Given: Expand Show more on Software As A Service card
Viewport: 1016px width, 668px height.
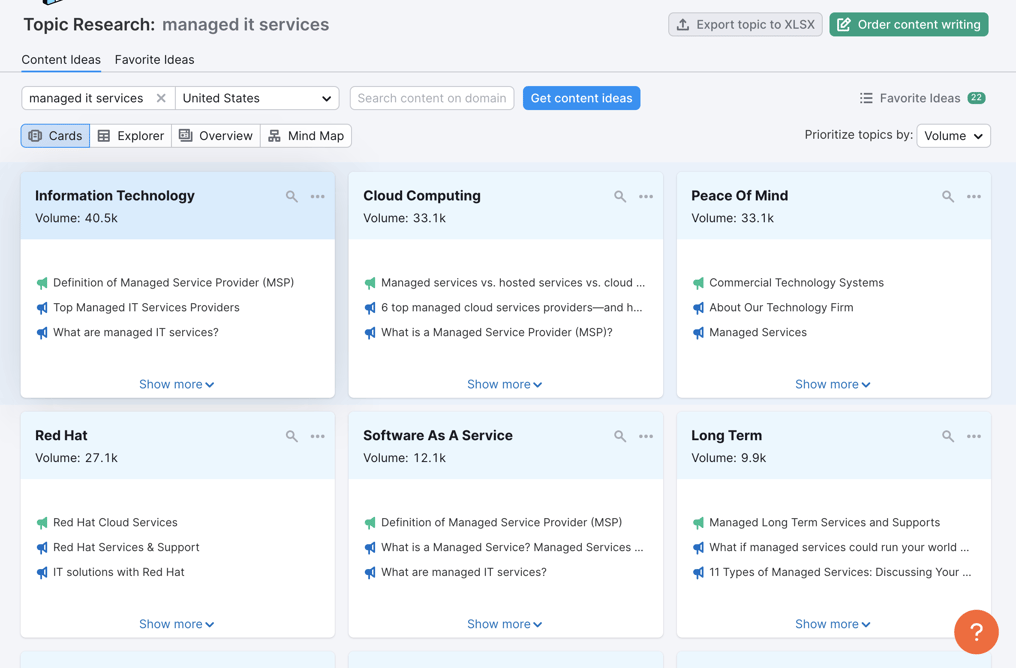Looking at the screenshot, I should [x=504, y=624].
